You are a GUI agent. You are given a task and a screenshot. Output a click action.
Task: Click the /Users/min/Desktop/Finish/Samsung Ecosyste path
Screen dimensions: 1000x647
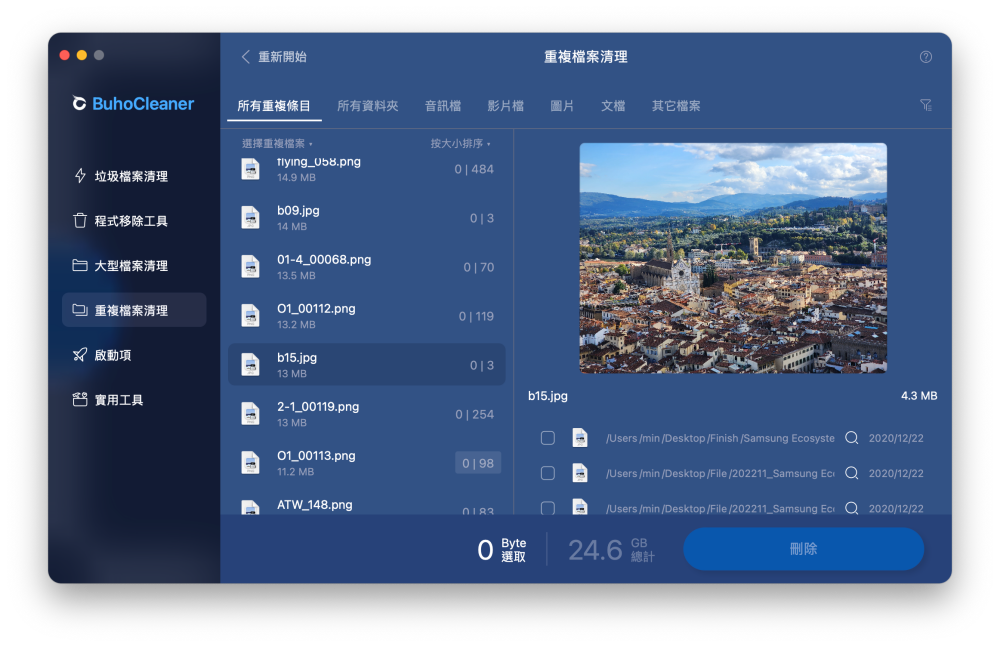coord(720,438)
